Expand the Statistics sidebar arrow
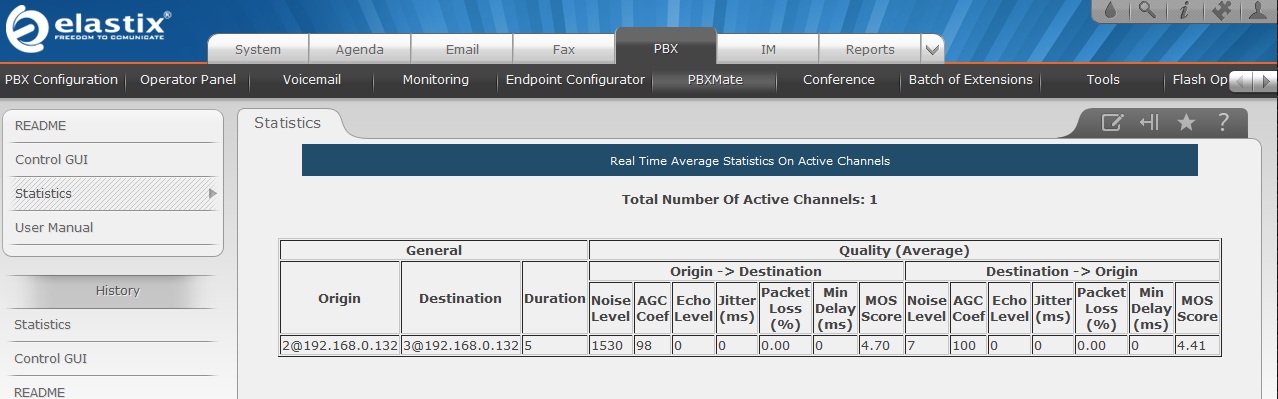Image resolution: width=1278 pixels, height=399 pixels. point(212,193)
